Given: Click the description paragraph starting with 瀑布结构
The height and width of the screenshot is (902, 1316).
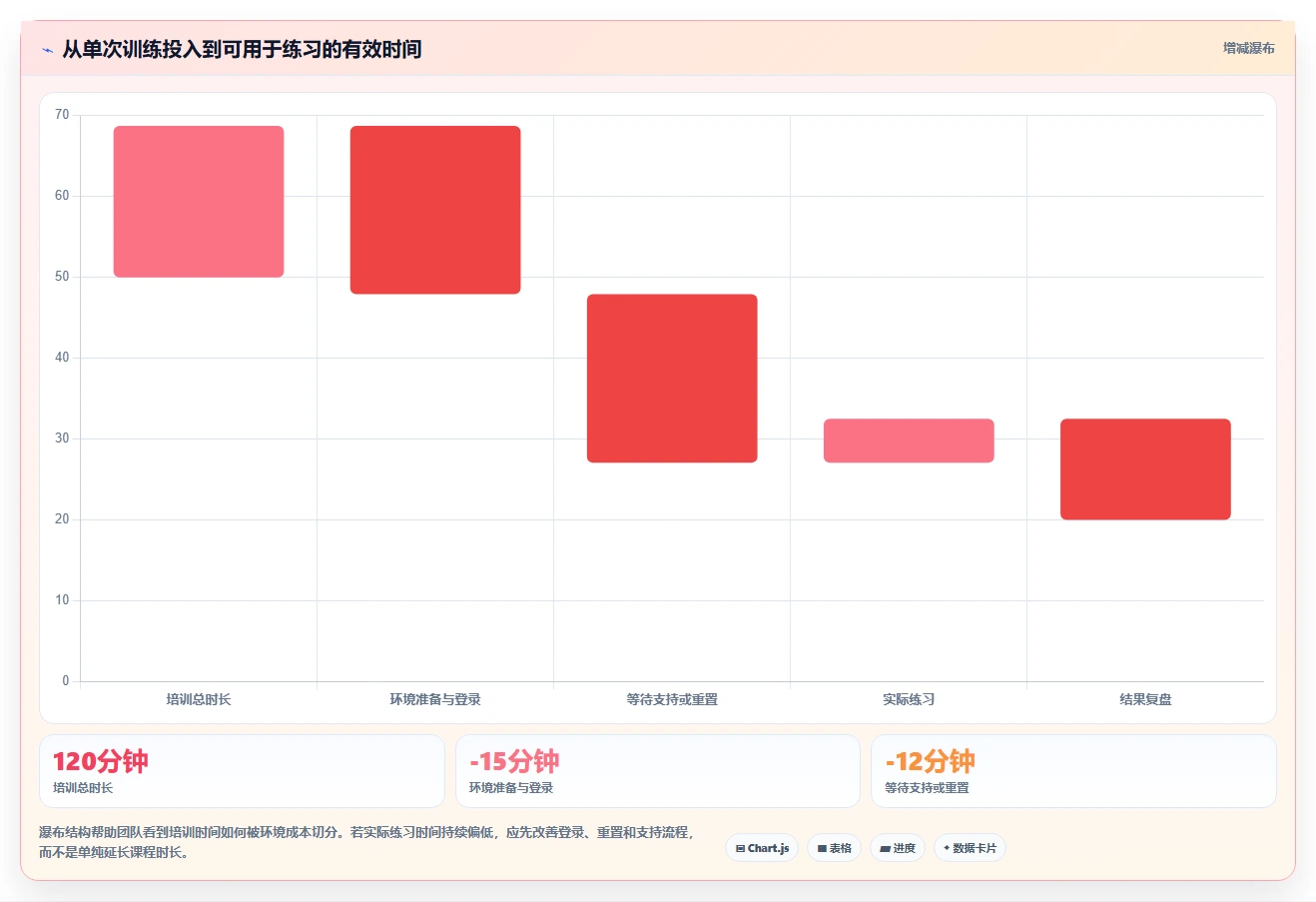Looking at the screenshot, I should pyautogui.click(x=366, y=842).
